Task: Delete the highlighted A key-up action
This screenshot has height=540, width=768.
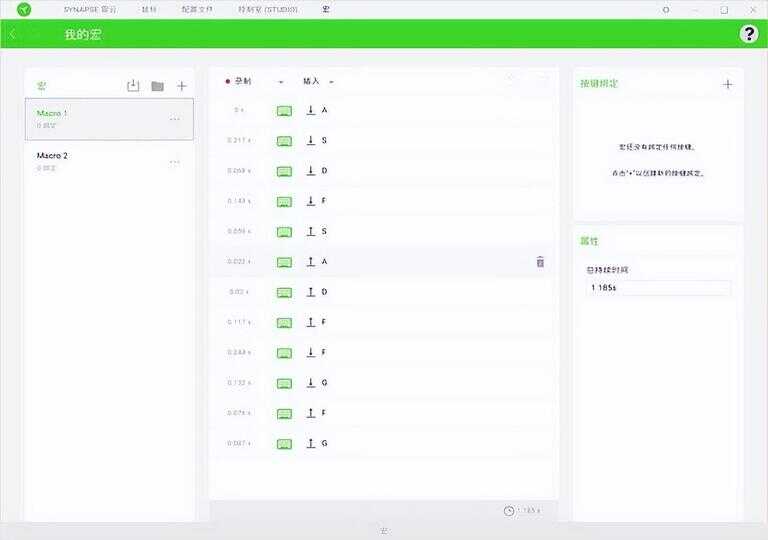Action: coord(540,262)
